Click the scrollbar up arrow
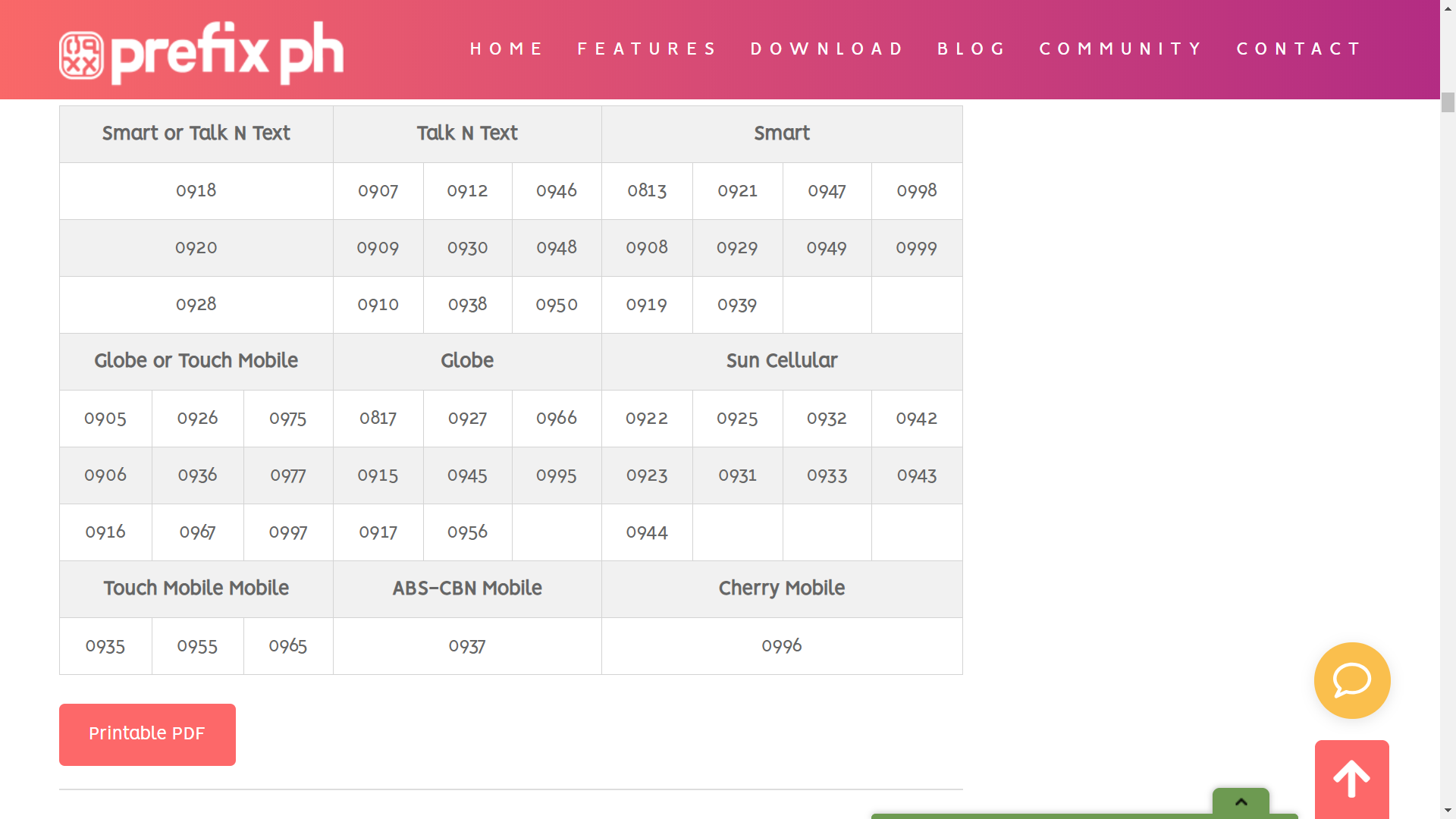The height and width of the screenshot is (819, 1456). coord(1448,8)
